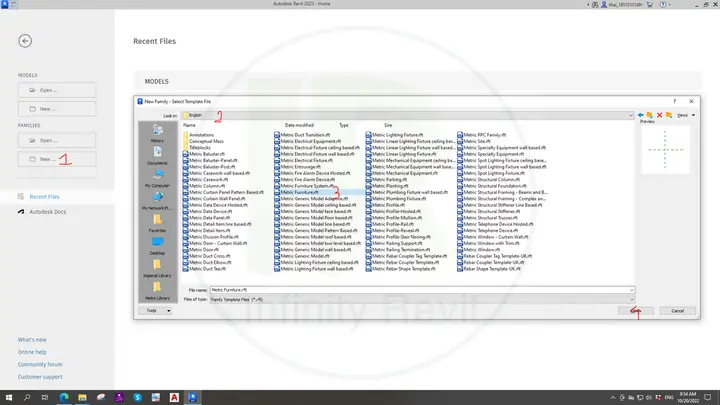Expand the Look in folder dropdown
Image resolution: width=720 pixels, height=405 pixels.
pyautogui.click(x=631, y=115)
